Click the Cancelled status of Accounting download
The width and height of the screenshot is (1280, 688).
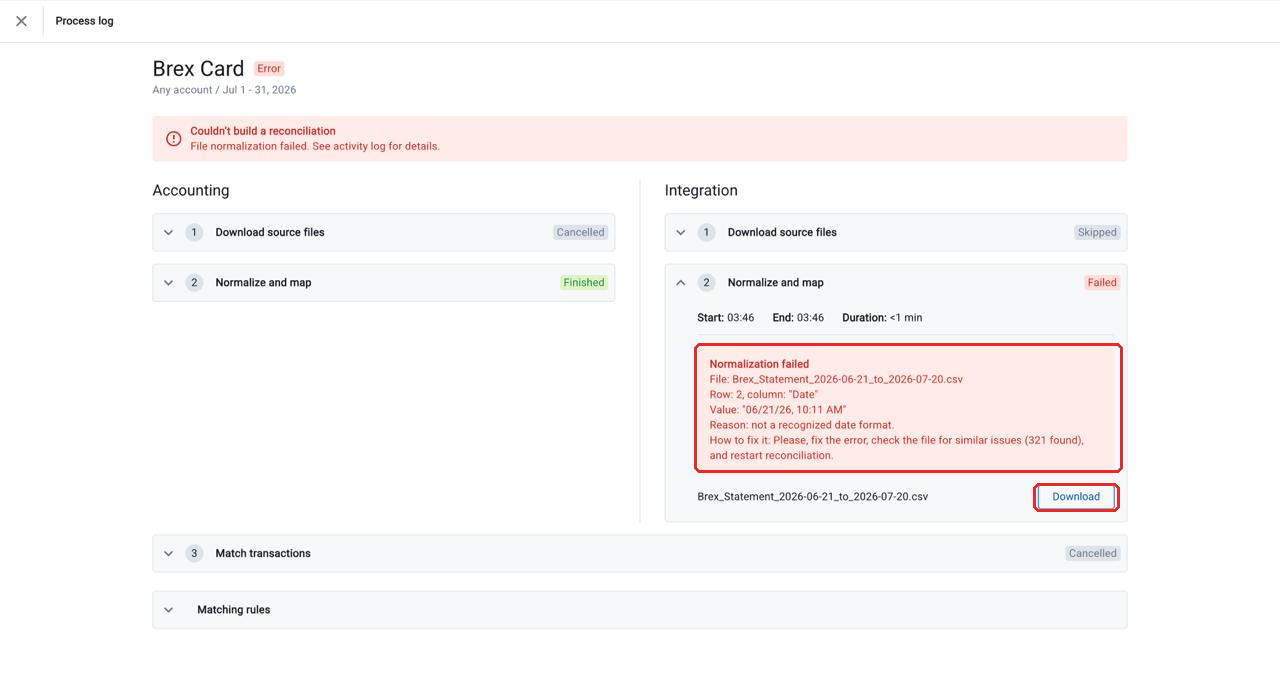pyautogui.click(x=581, y=232)
